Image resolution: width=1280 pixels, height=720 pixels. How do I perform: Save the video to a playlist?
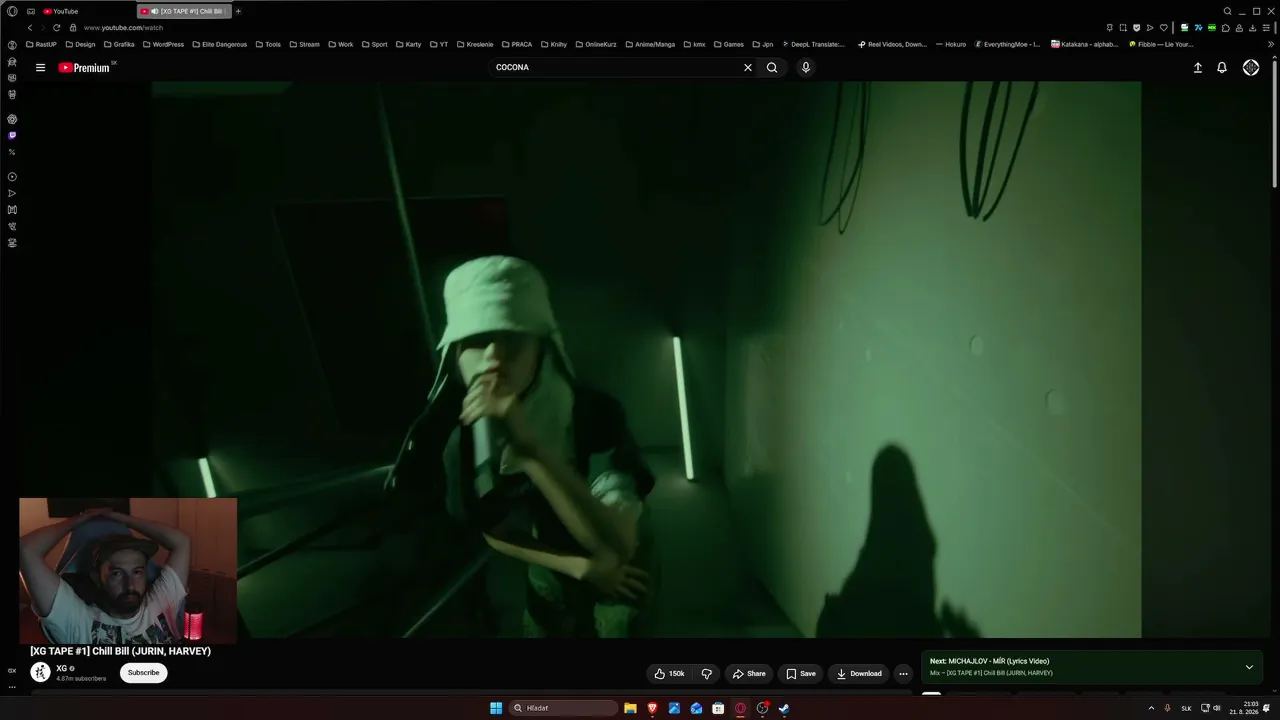pyautogui.click(x=800, y=674)
